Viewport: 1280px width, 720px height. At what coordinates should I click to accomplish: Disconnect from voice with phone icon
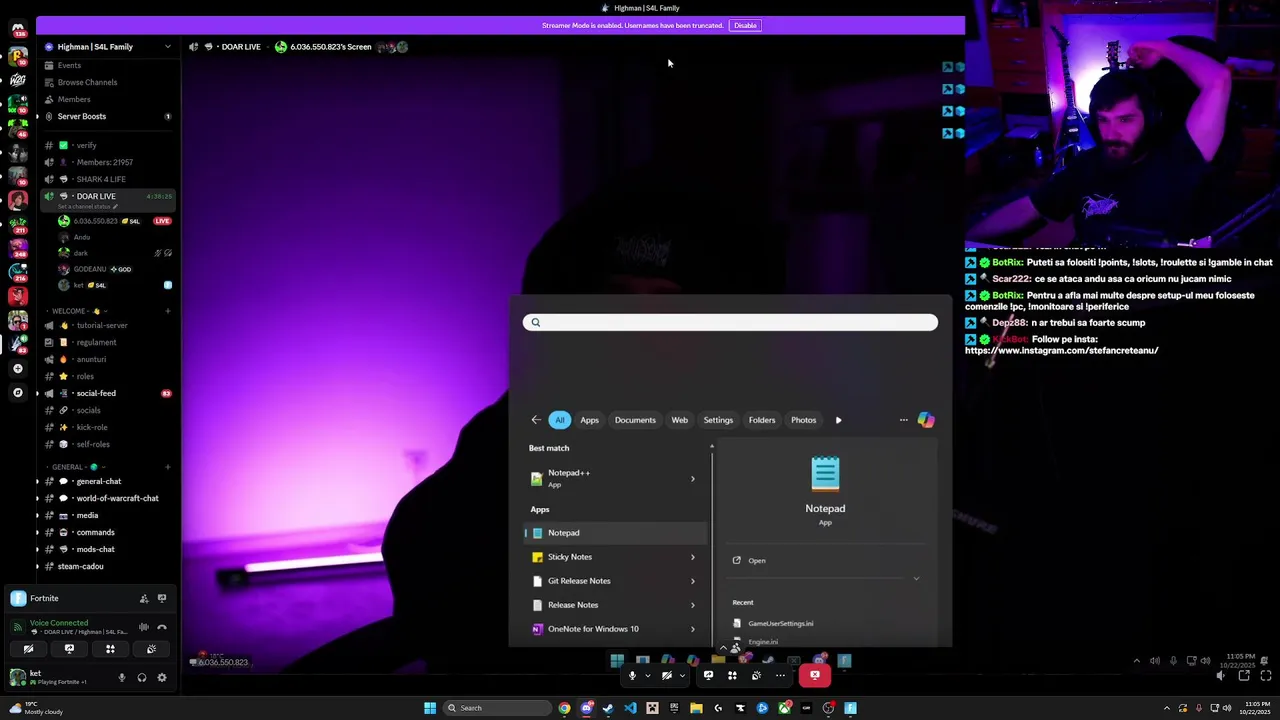pyautogui.click(x=162, y=627)
